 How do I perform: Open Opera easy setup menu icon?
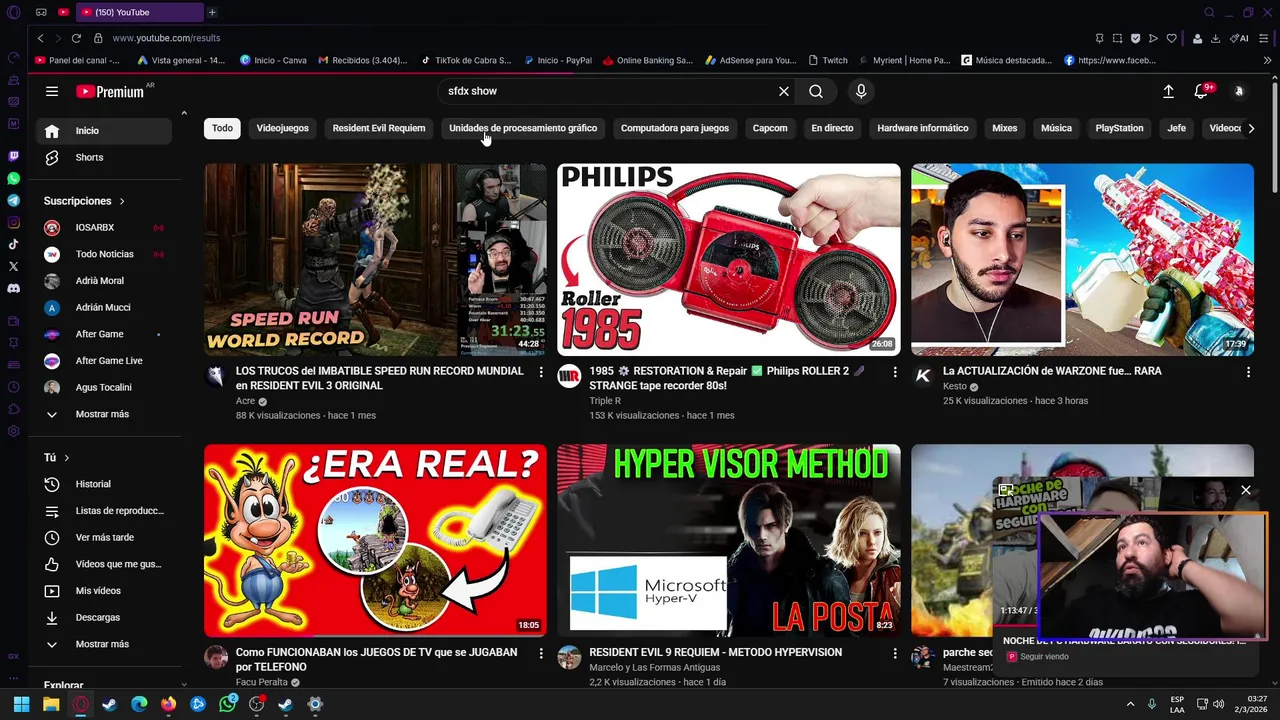(x=1264, y=38)
